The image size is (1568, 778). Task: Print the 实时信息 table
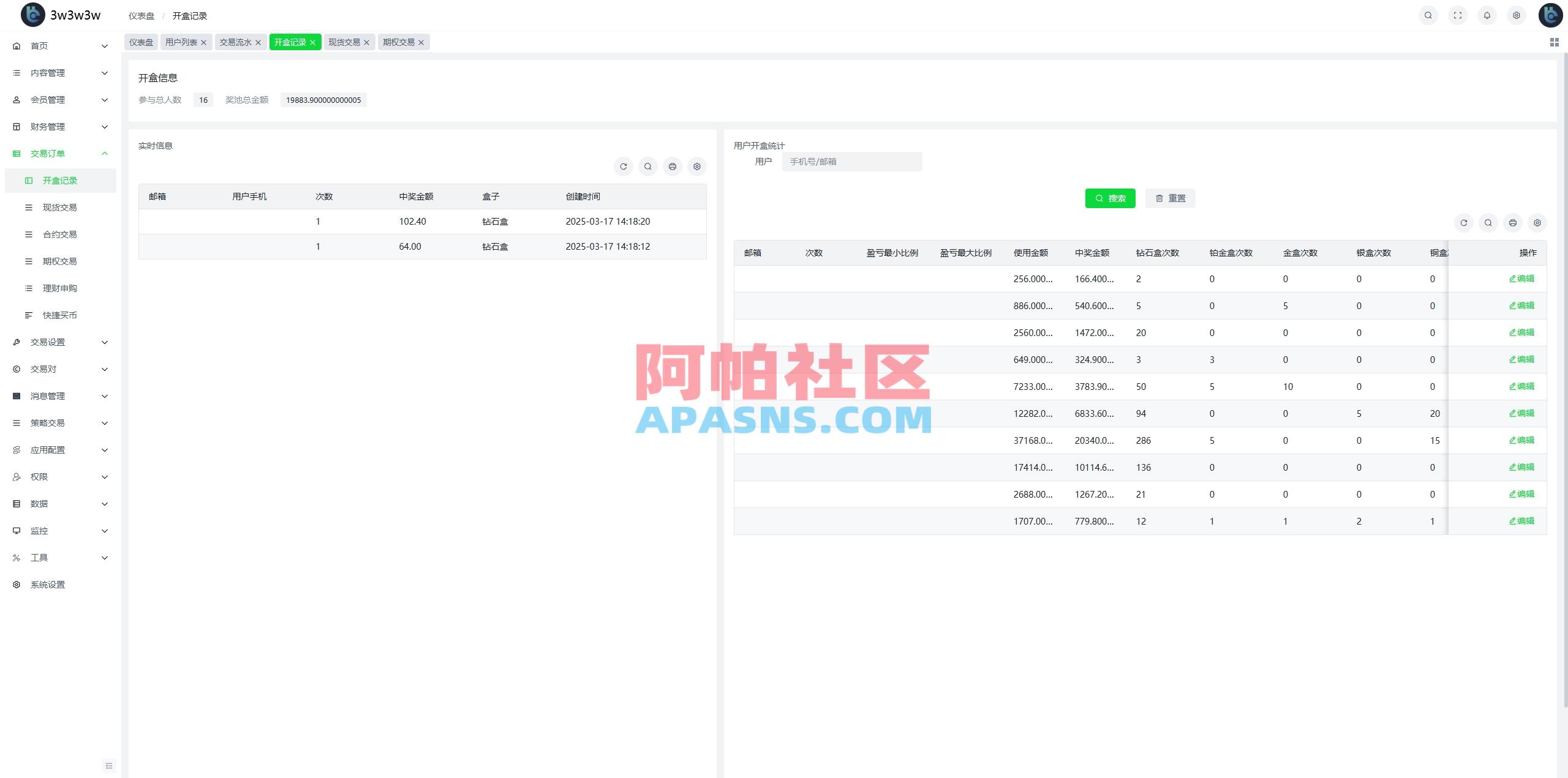click(x=673, y=166)
